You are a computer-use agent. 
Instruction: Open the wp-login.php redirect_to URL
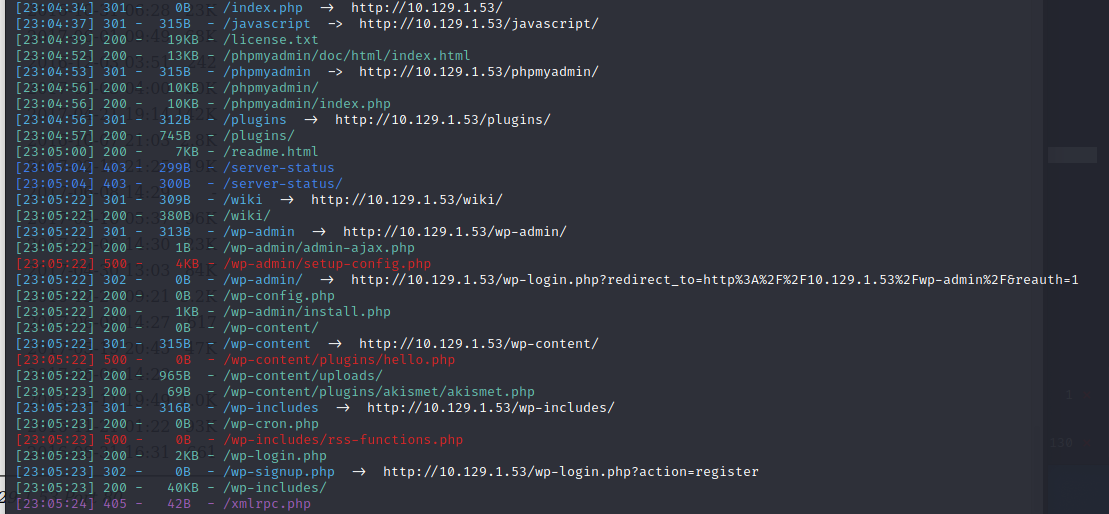pos(714,279)
